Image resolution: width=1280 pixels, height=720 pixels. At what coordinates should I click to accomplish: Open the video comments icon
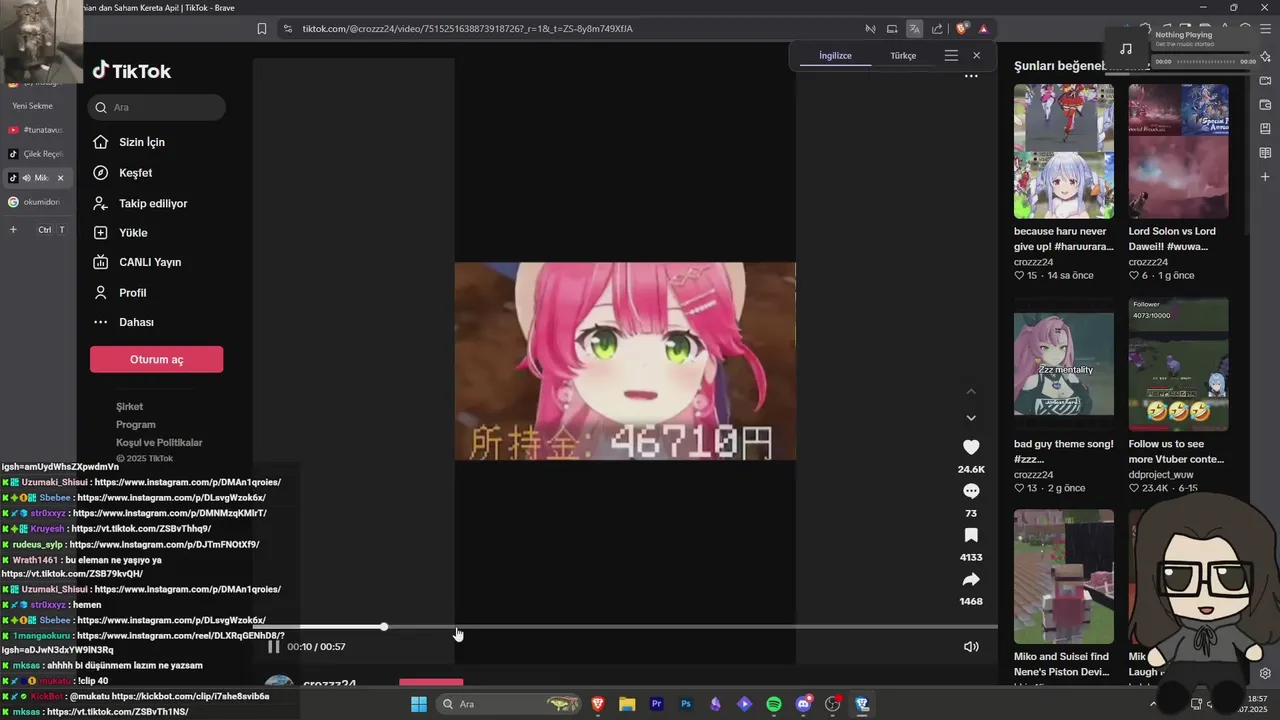coord(971,491)
